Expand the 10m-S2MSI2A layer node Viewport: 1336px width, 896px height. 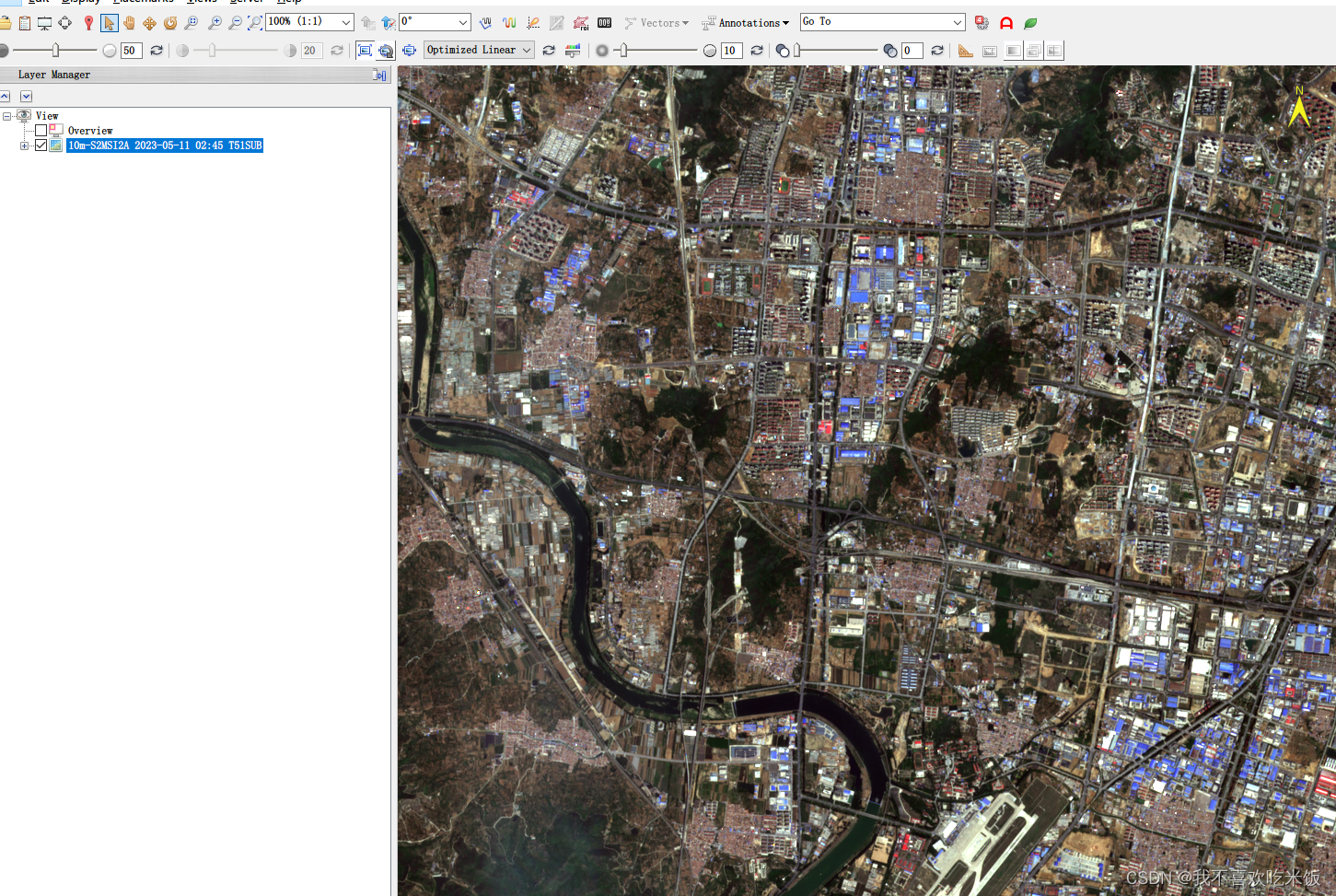click(24, 145)
